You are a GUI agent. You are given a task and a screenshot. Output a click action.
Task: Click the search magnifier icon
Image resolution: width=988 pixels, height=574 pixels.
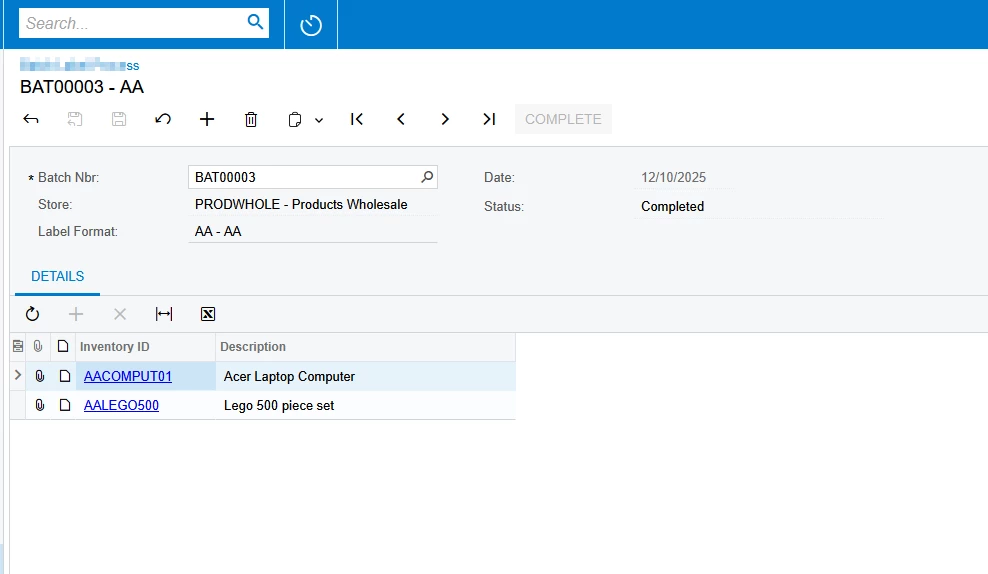pos(255,22)
